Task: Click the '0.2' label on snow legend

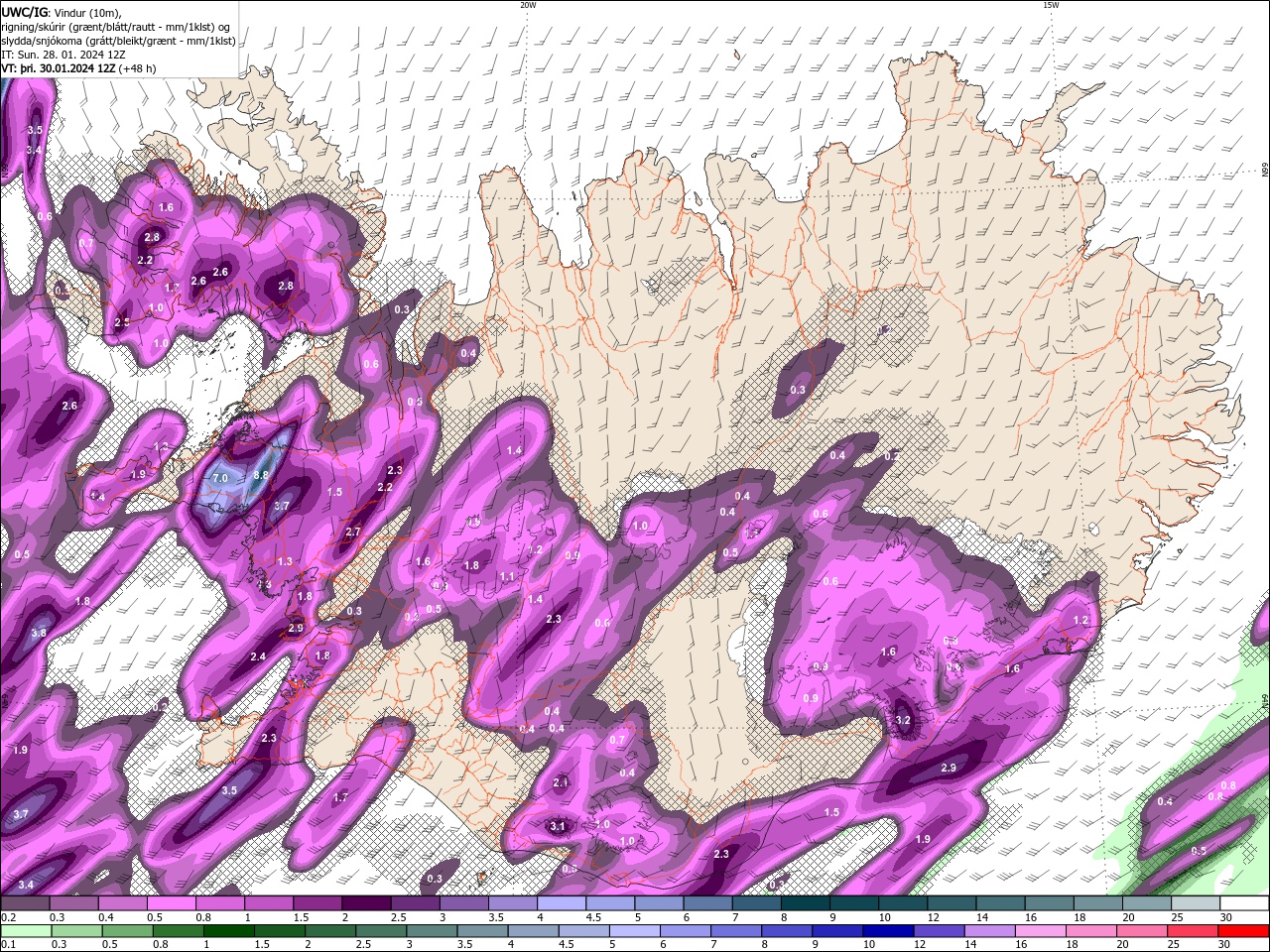Action: point(8,917)
